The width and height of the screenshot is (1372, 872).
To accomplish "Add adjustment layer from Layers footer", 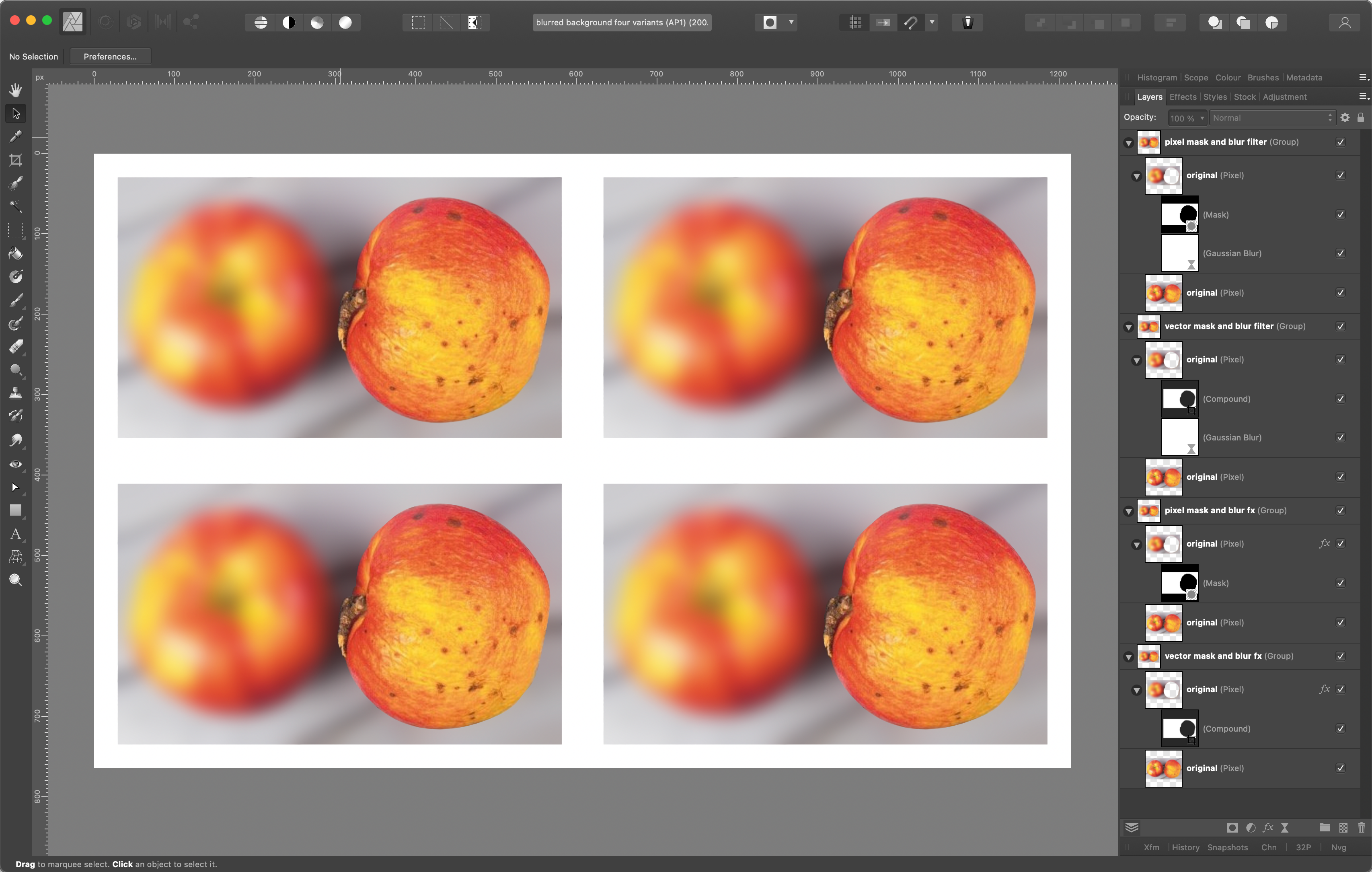I will click(1251, 827).
